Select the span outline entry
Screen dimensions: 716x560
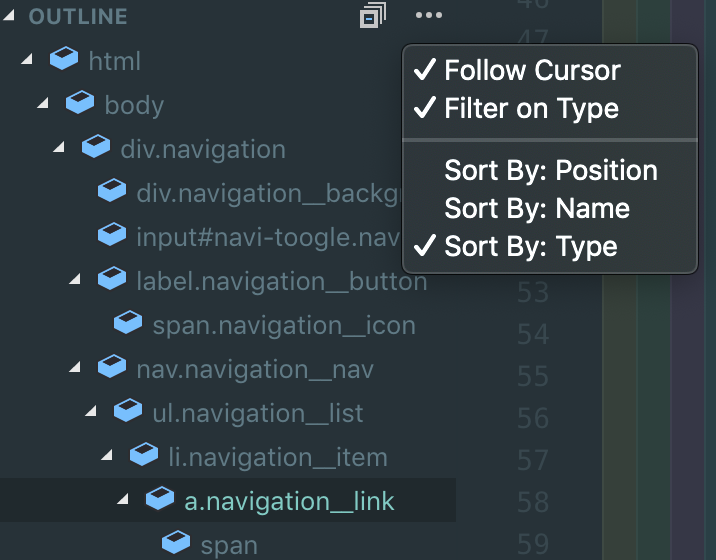(x=229, y=545)
